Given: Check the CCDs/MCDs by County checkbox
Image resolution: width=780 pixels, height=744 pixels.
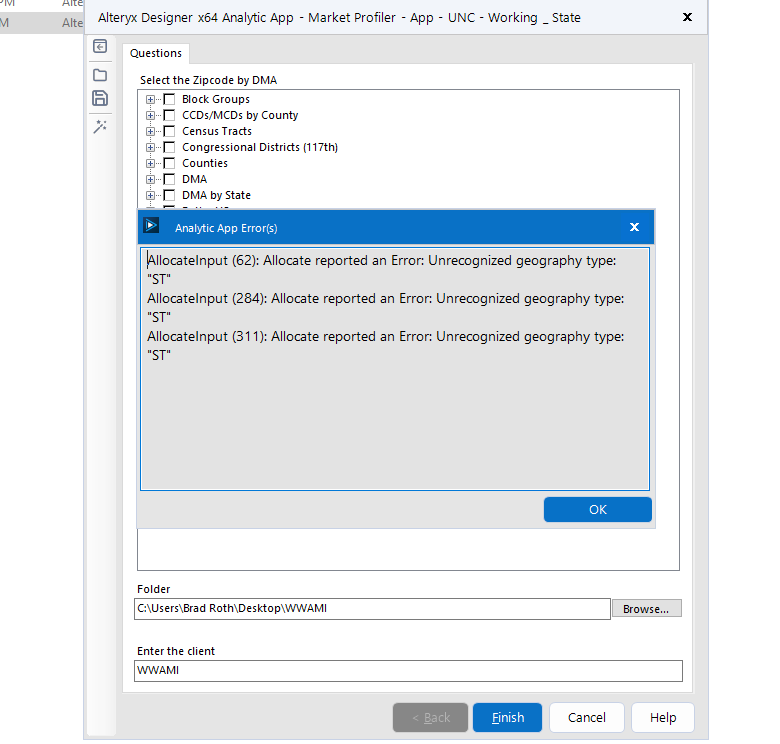Looking at the screenshot, I should [169, 115].
